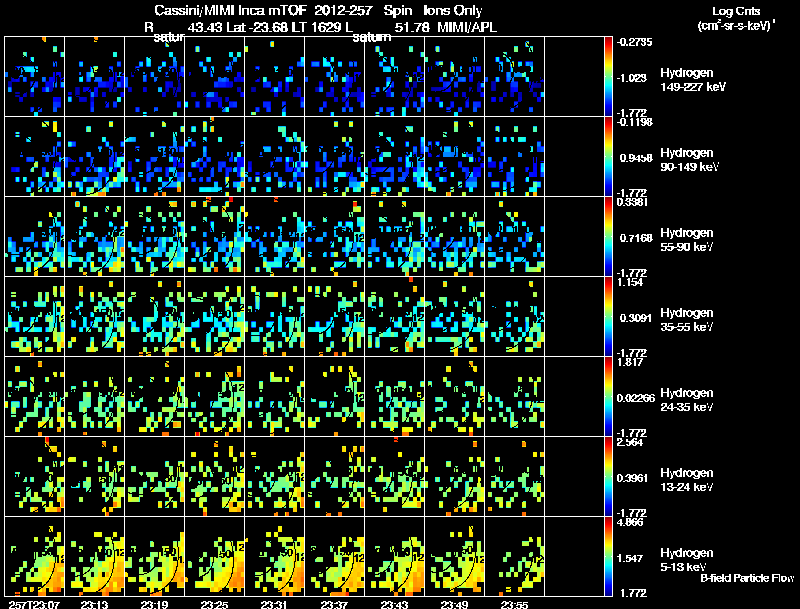Open the 55-90 keV panel at 23:31
Viewport: 800px width, 609px height.
[274, 237]
